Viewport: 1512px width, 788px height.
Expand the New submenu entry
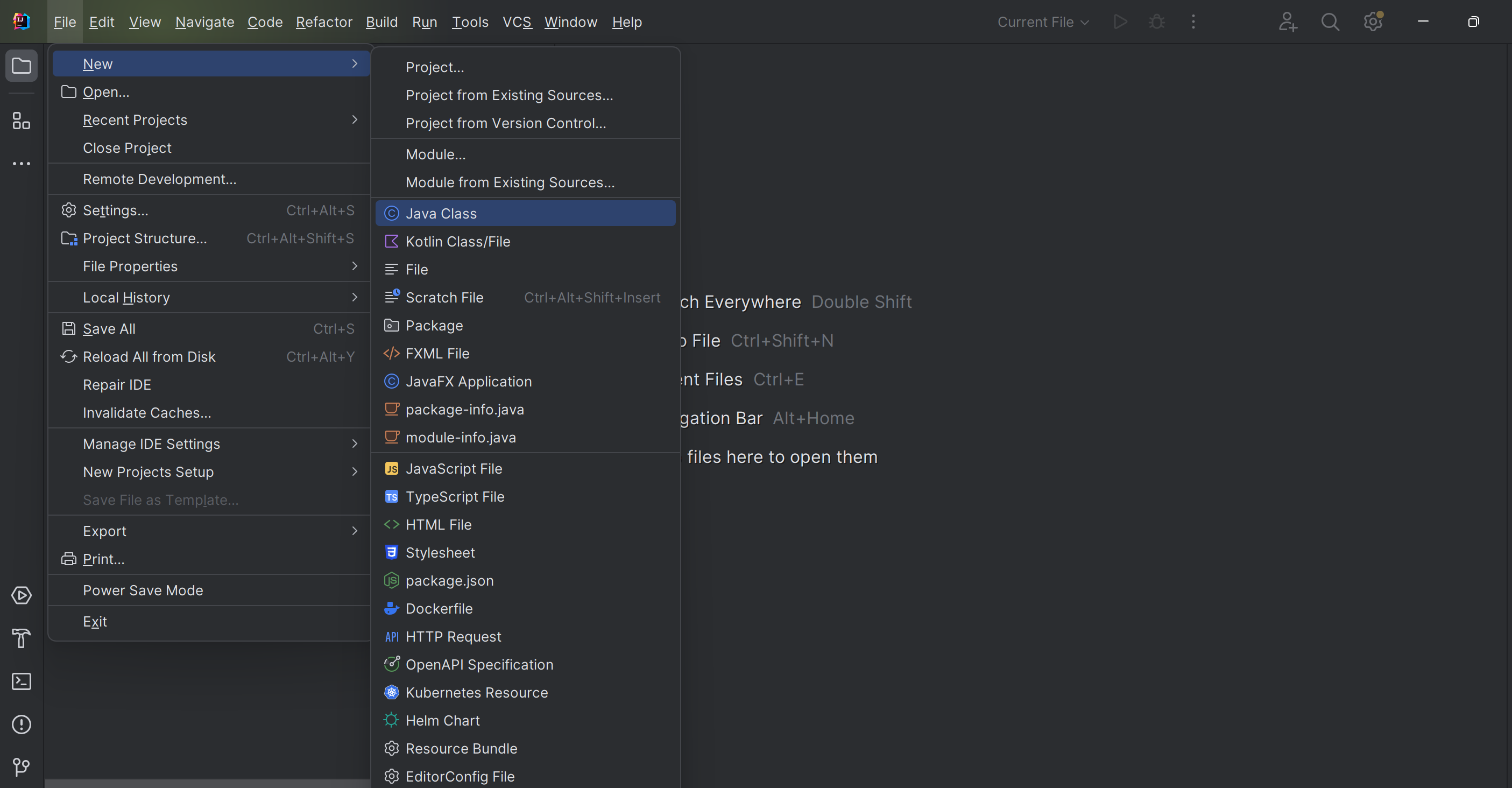[211, 64]
